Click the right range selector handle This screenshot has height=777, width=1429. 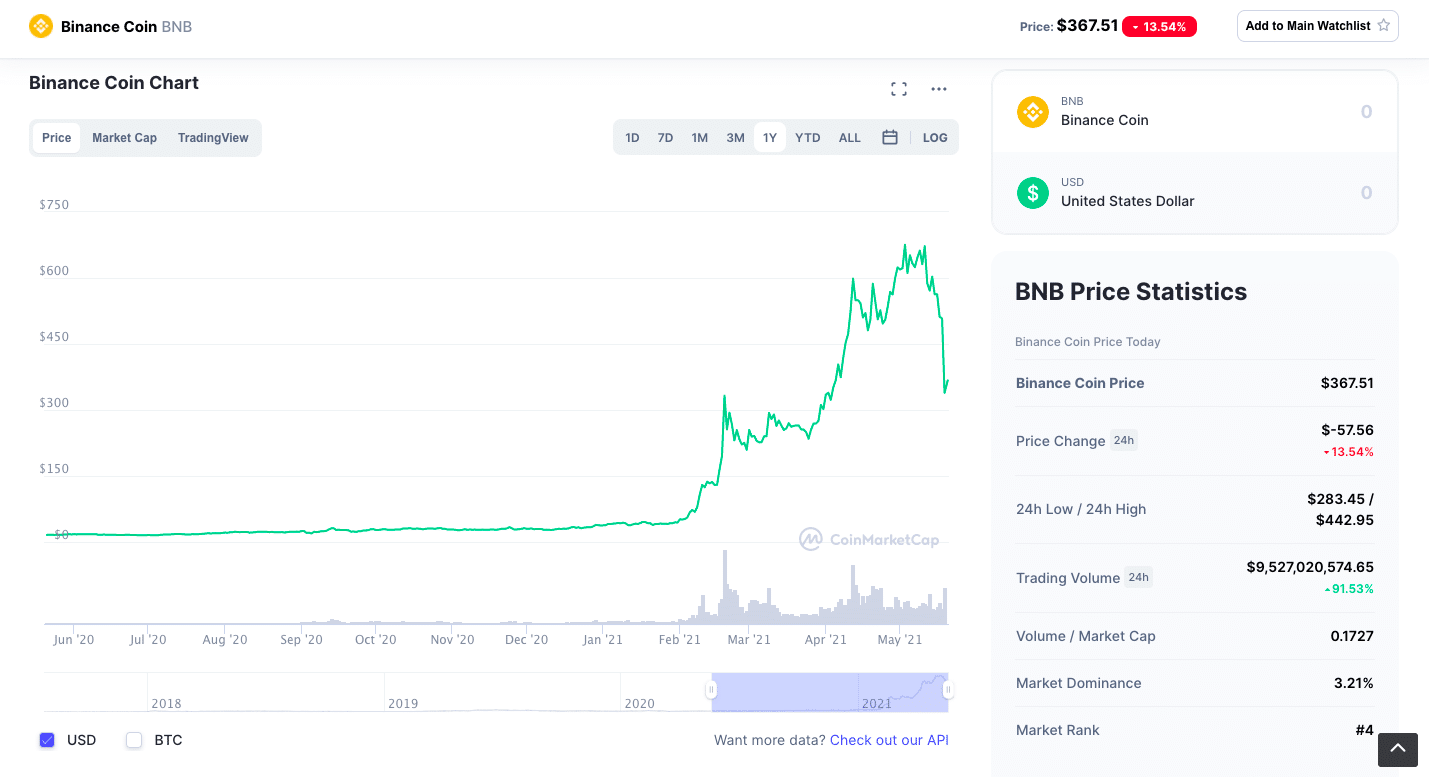coord(948,689)
